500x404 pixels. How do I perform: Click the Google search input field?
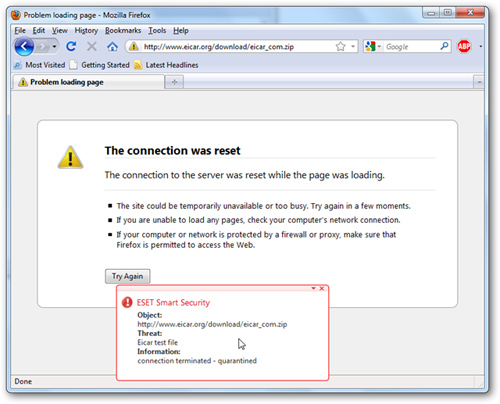[411, 47]
